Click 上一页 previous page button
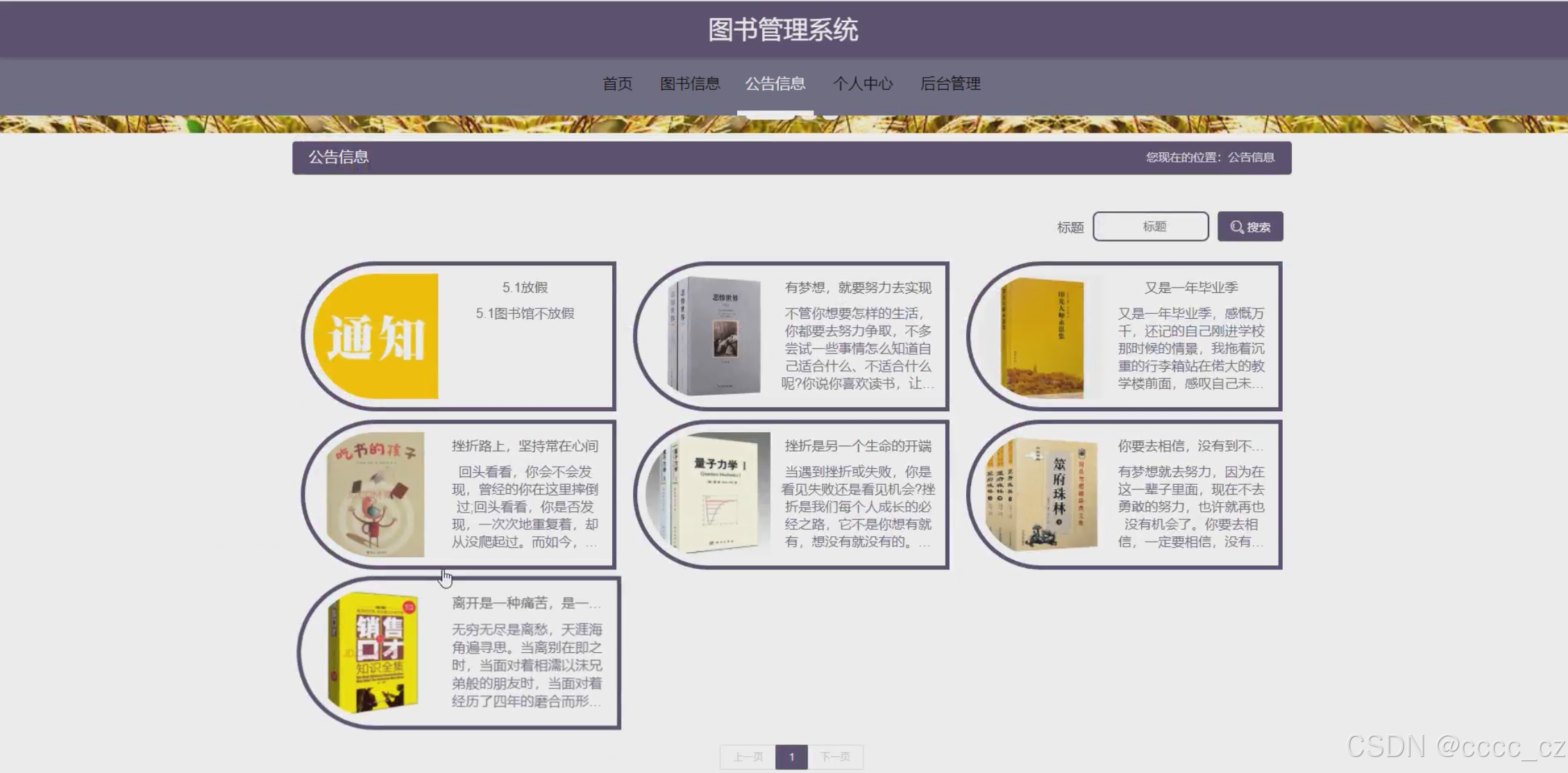 [748, 756]
